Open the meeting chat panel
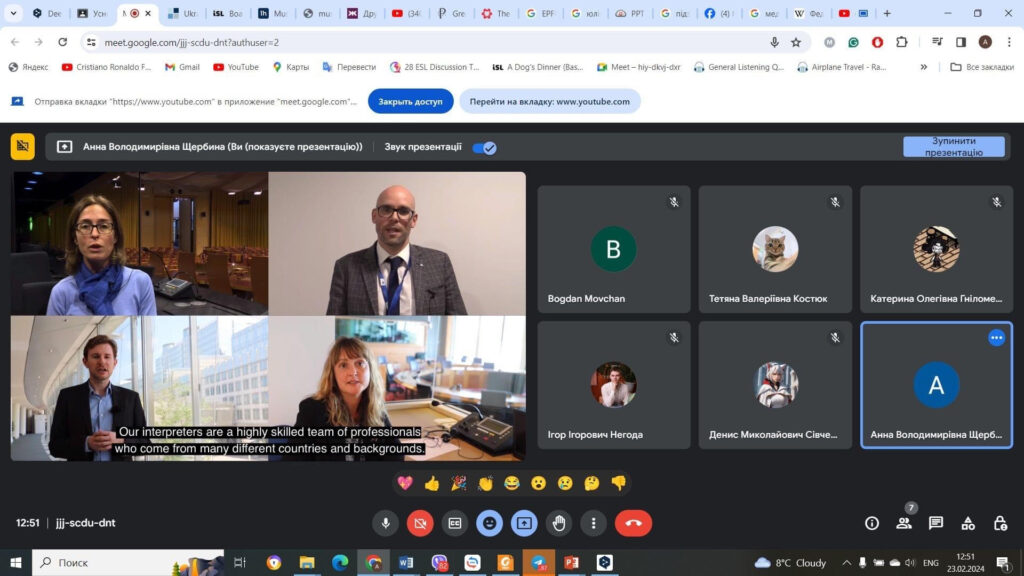1024x576 pixels. [x=936, y=523]
